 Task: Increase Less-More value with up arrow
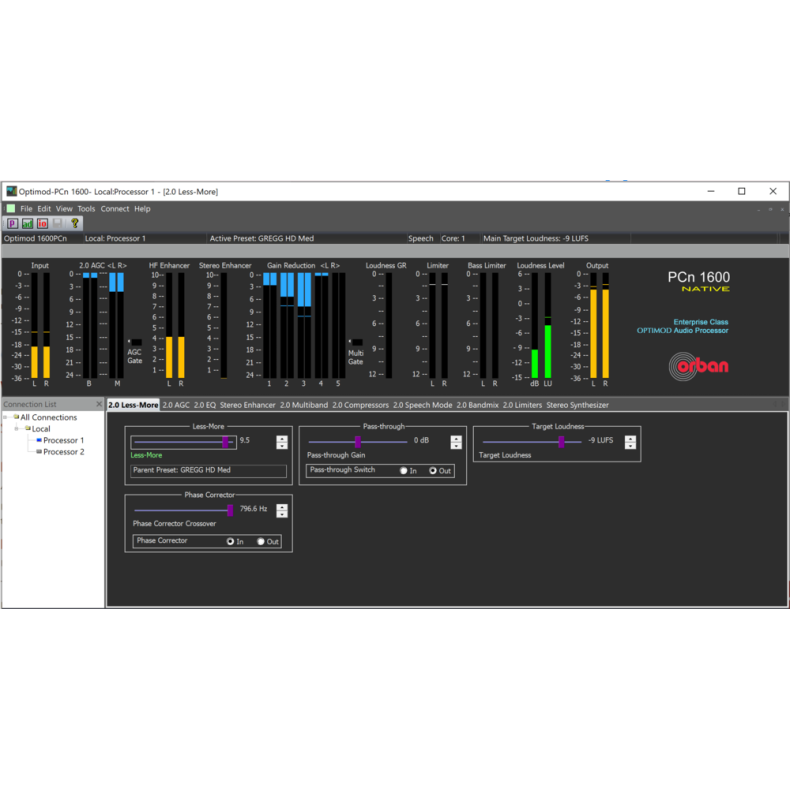pyautogui.click(x=282, y=439)
